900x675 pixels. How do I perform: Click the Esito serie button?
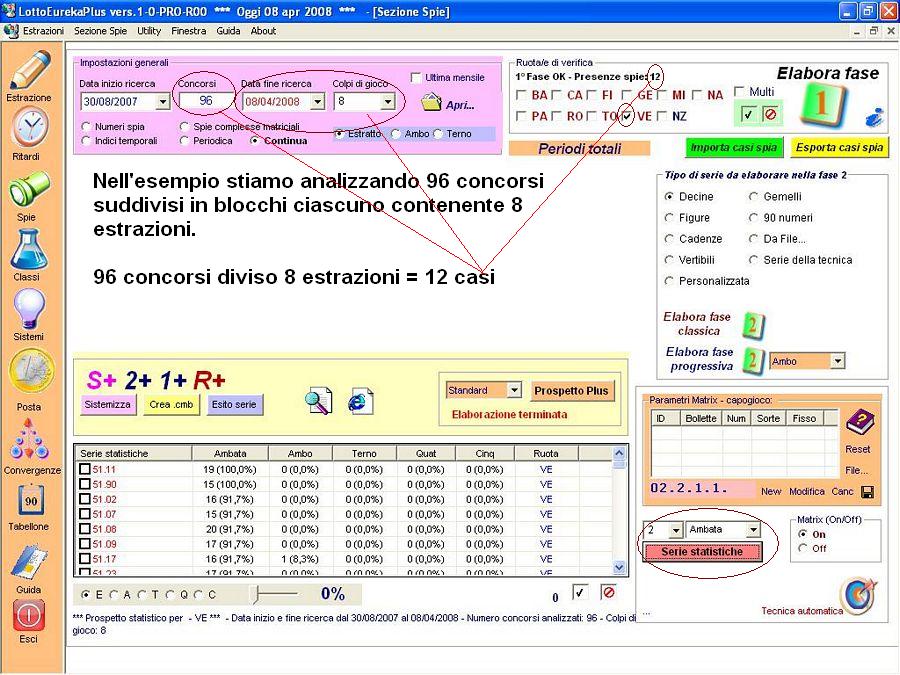pyautogui.click(x=234, y=404)
